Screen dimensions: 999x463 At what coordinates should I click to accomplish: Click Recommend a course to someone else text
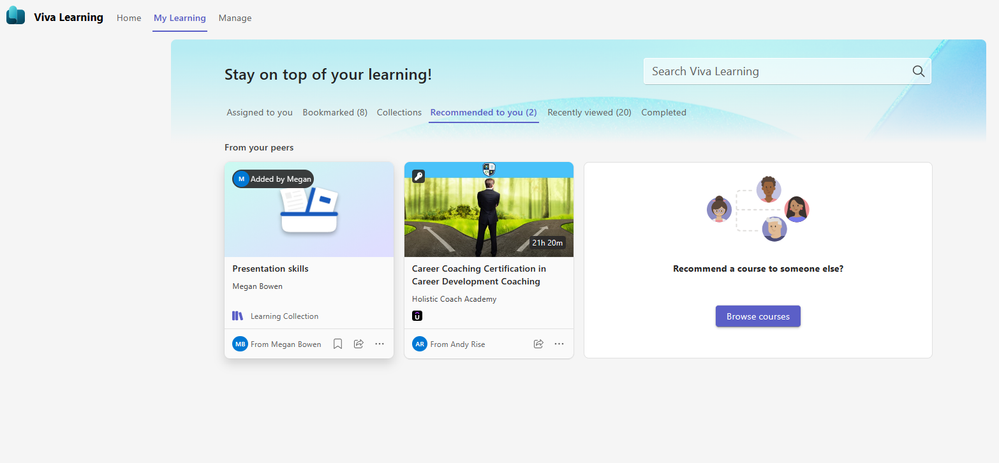[758, 269]
